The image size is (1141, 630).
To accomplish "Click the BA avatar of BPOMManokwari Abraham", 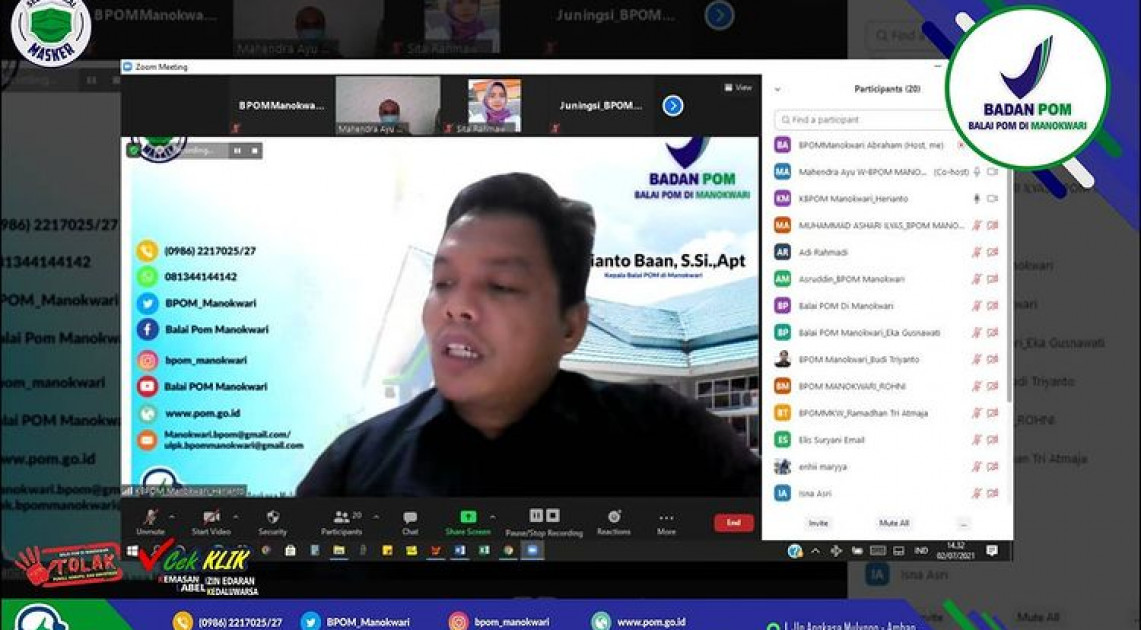I will tap(782, 145).
